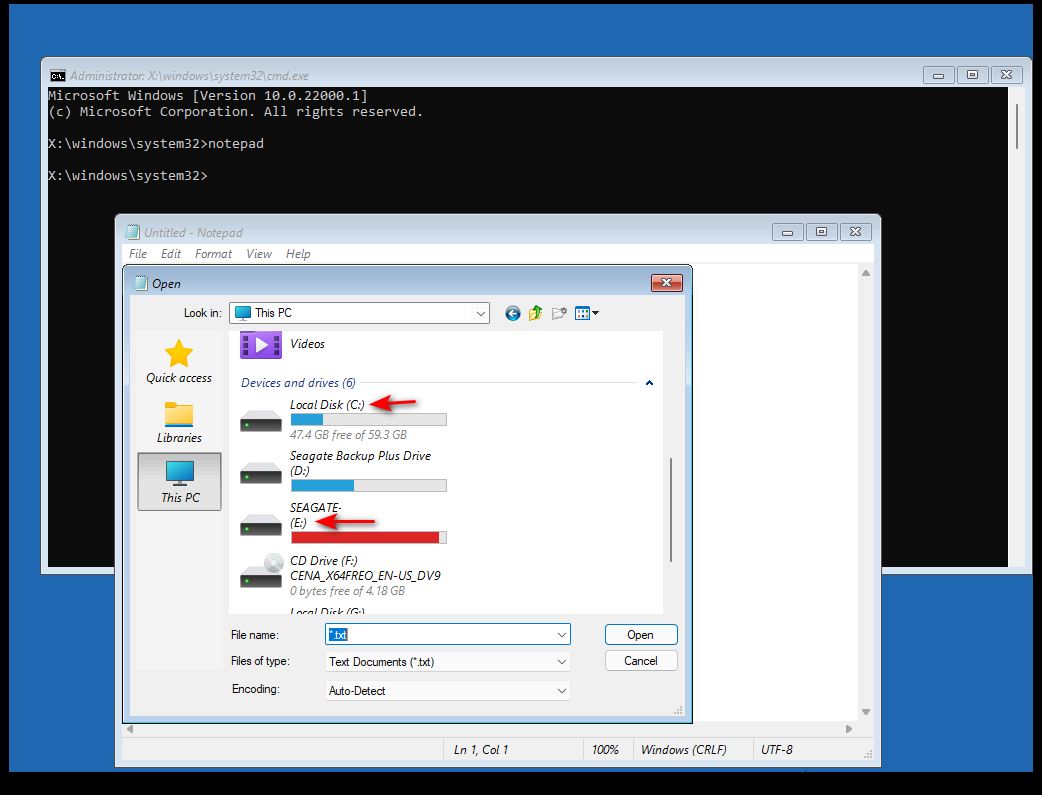Open the View Menu dropdown arrow
Screen dimensions: 1042x795
[x=595, y=313]
